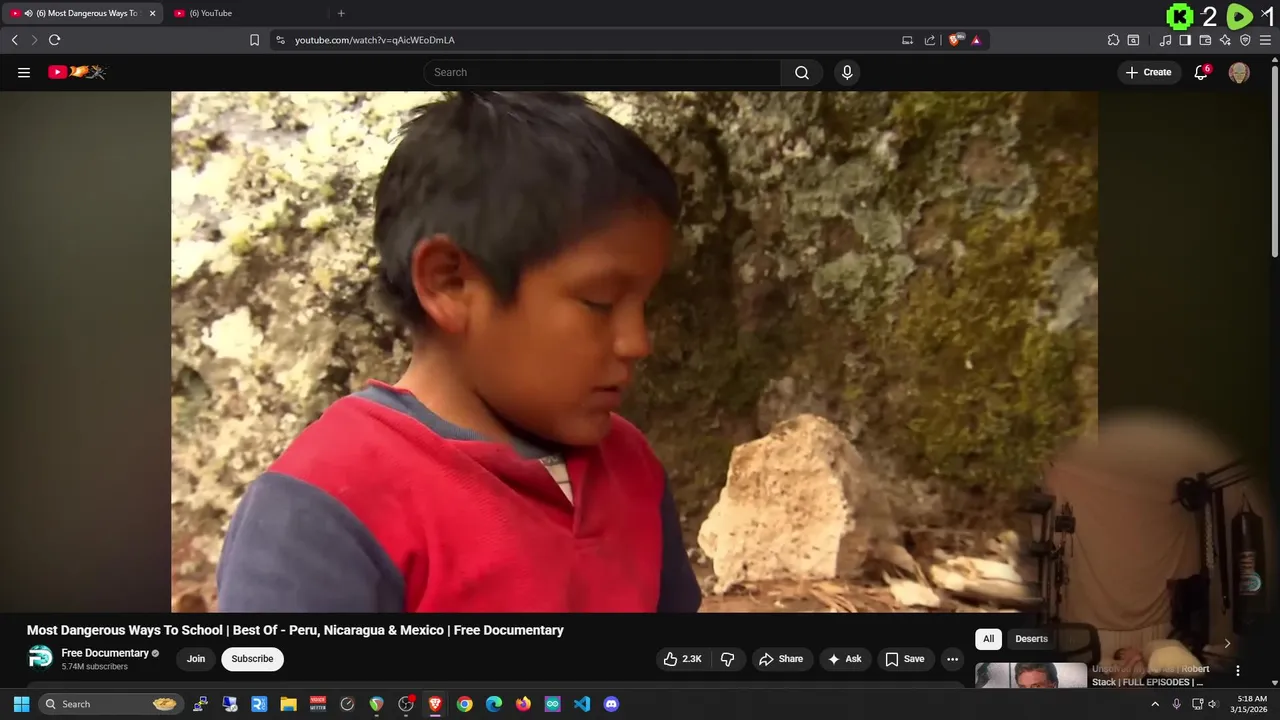This screenshot has width=1280, height=720.
Task: Click the Create button
Action: tap(1149, 72)
